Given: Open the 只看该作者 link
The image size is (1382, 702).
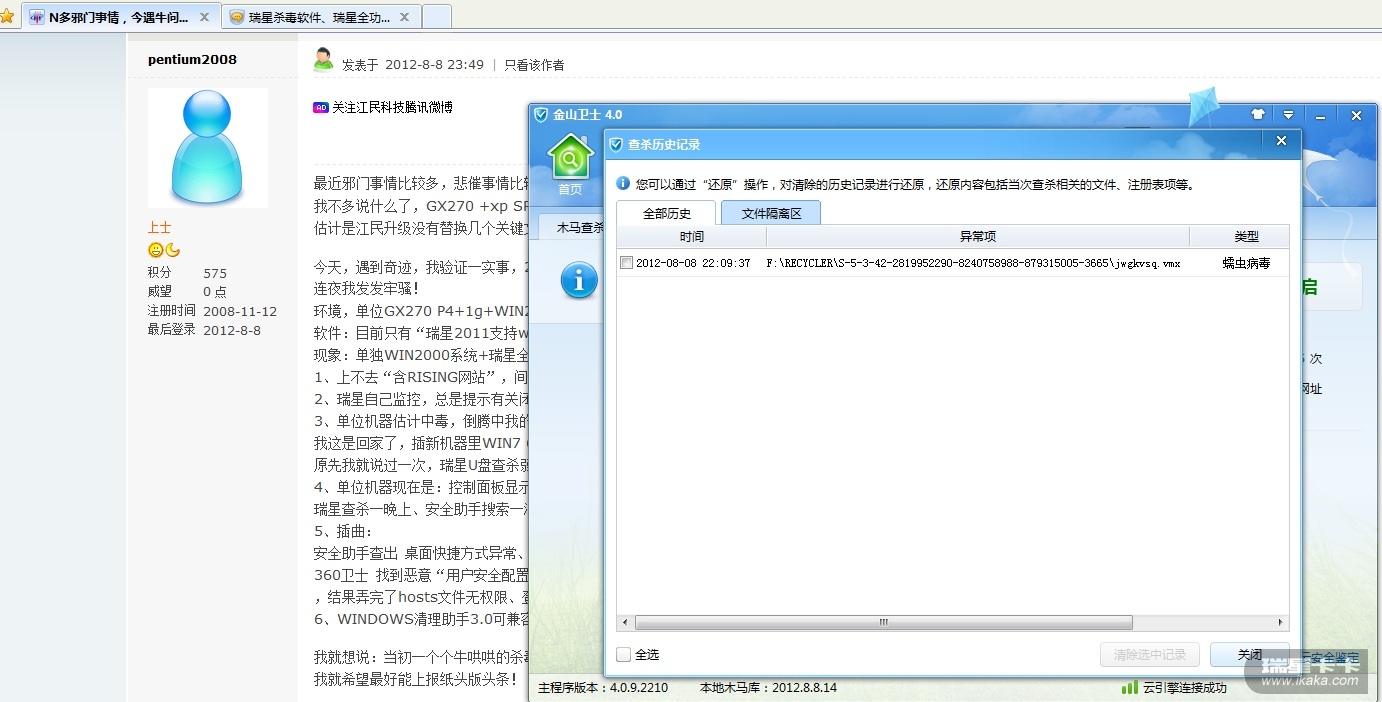Looking at the screenshot, I should (534, 65).
